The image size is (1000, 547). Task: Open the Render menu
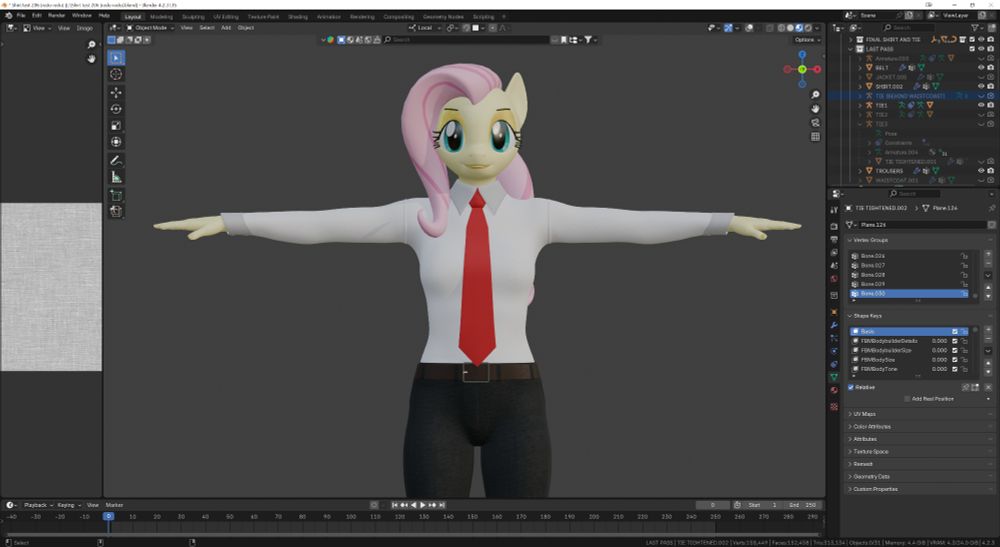point(57,15)
